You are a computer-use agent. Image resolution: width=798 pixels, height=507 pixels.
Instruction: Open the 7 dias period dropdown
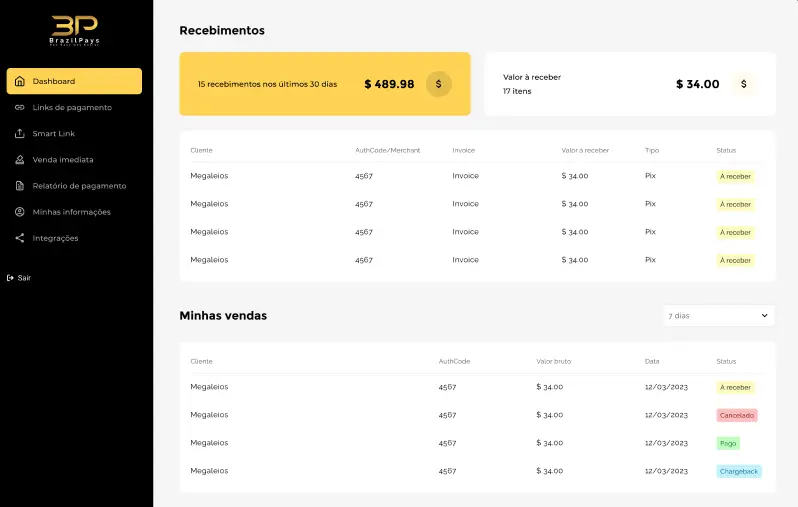click(x=719, y=316)
